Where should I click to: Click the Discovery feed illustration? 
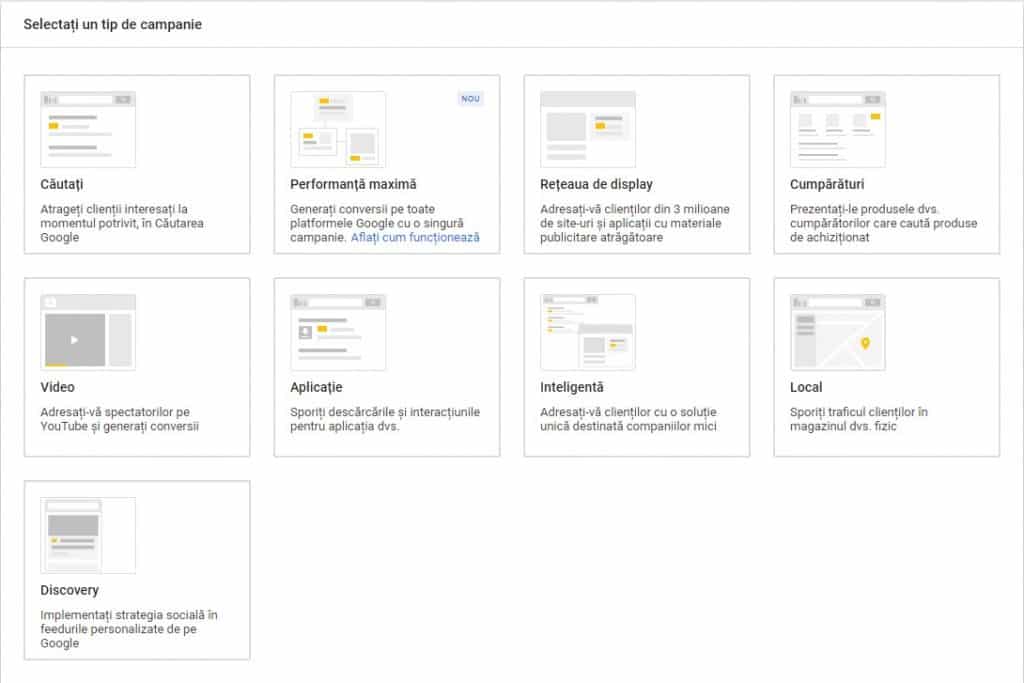click(88, 535)
